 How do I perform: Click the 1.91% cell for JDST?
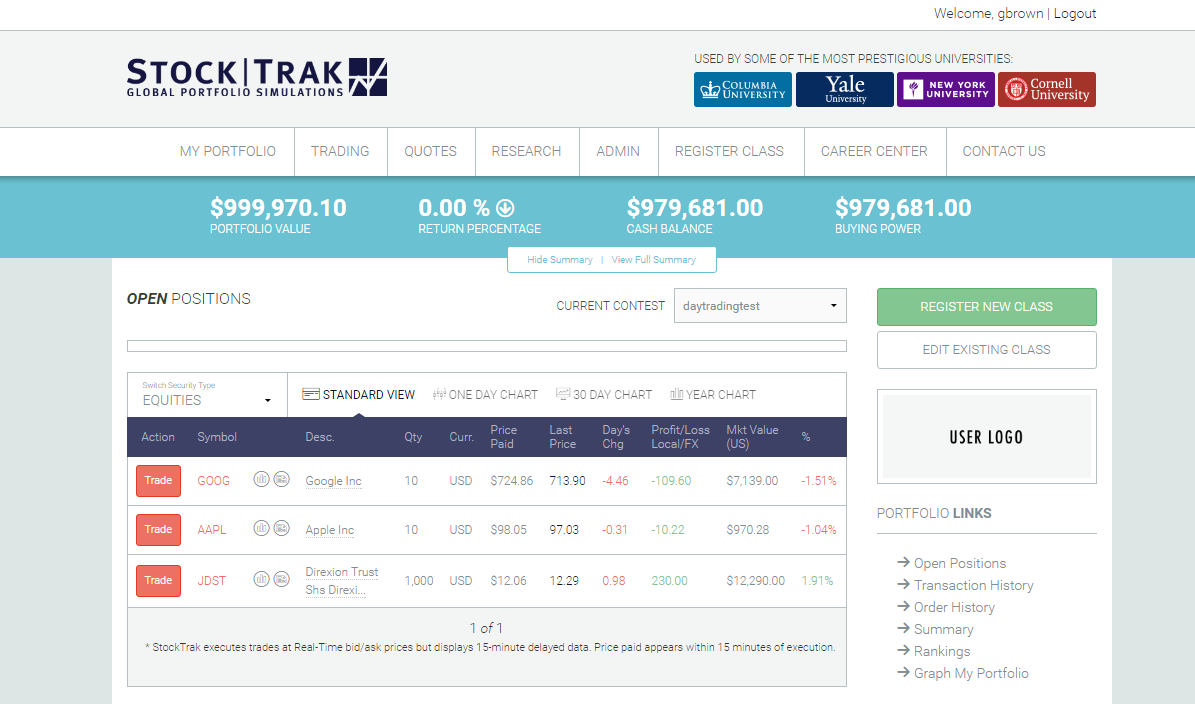(x=817, y=581)
